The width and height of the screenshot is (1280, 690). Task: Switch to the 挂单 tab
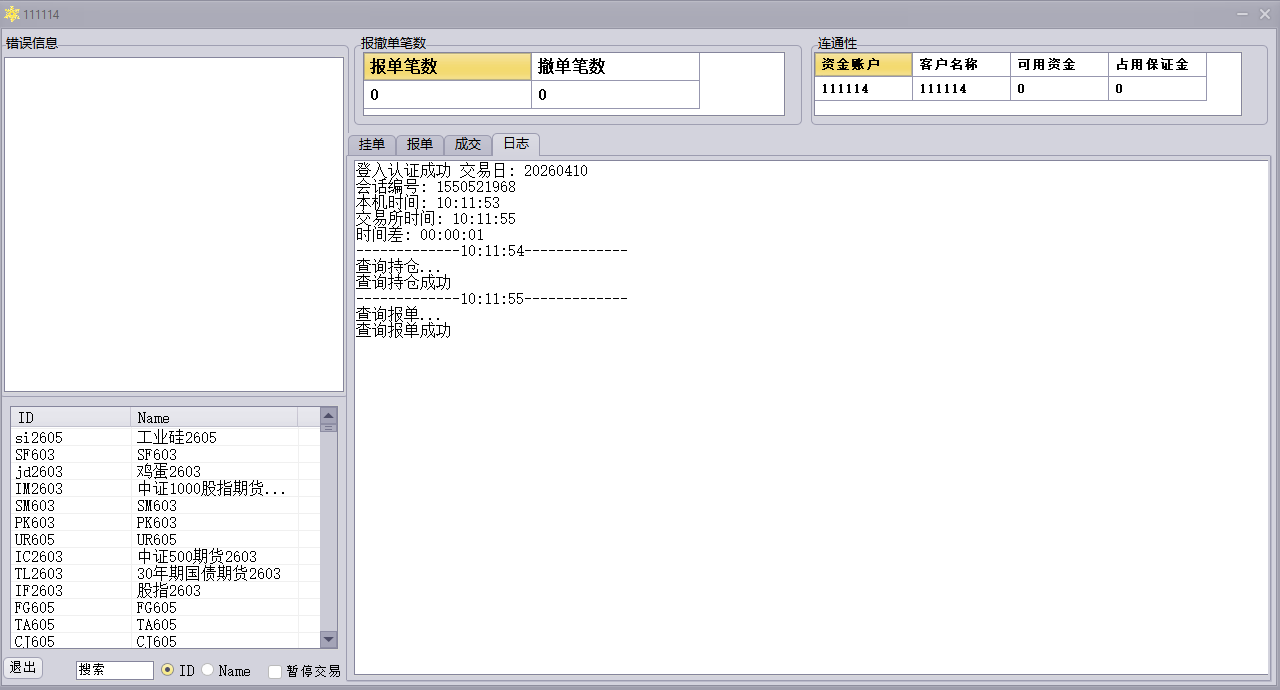pos(371,144)
